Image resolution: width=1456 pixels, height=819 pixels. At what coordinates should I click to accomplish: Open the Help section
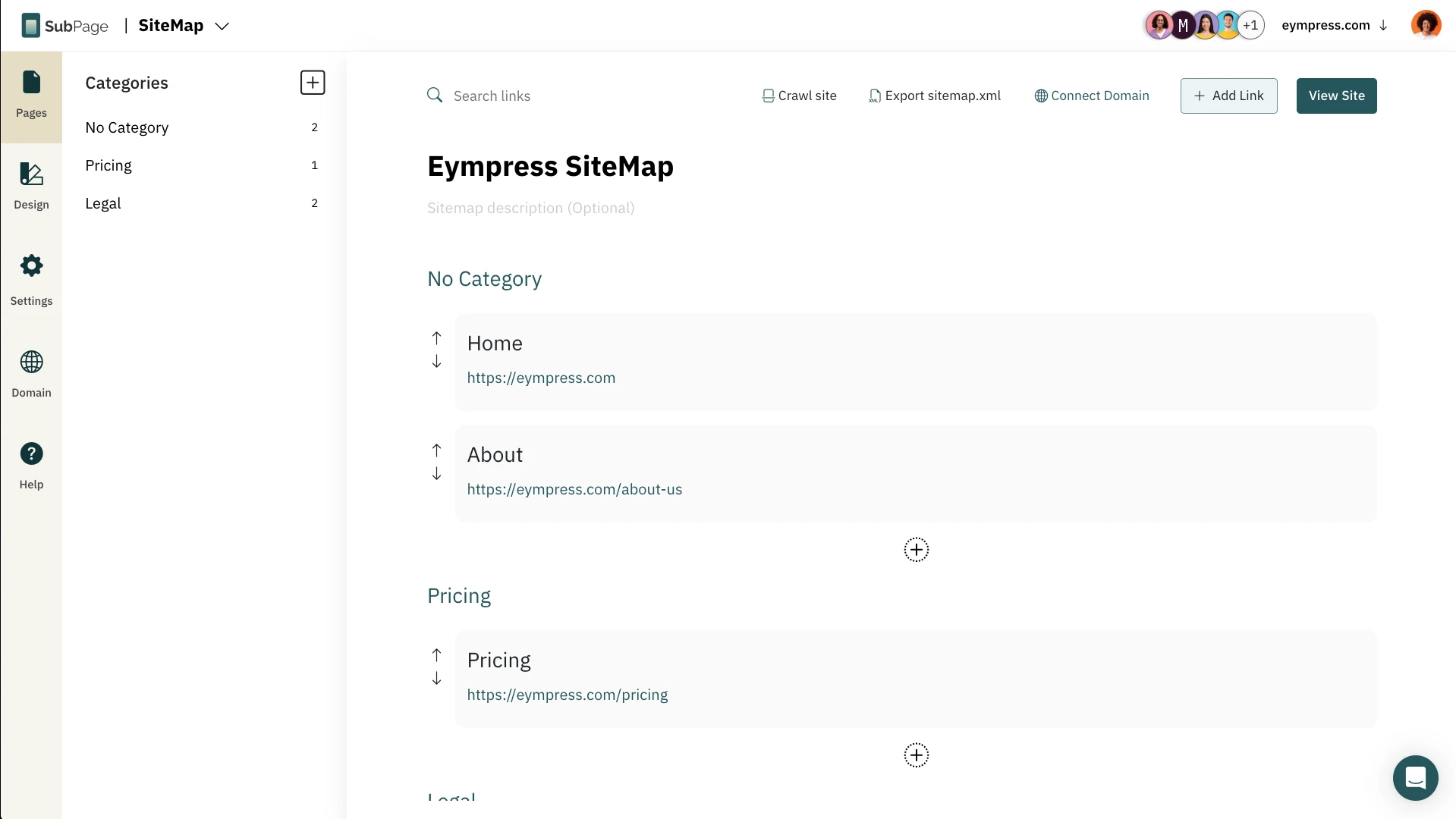31,466
